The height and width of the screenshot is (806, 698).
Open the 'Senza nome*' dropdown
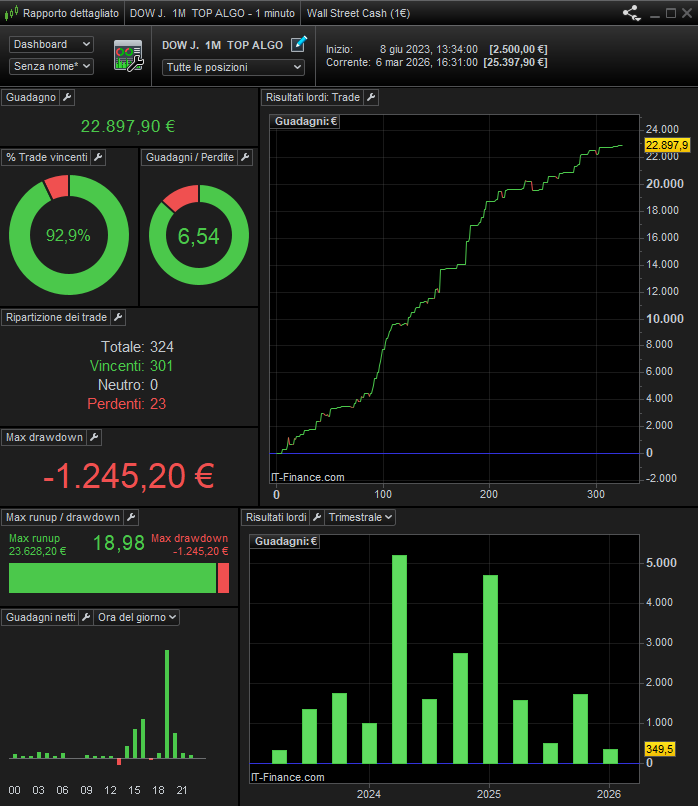tap(51, 66)
